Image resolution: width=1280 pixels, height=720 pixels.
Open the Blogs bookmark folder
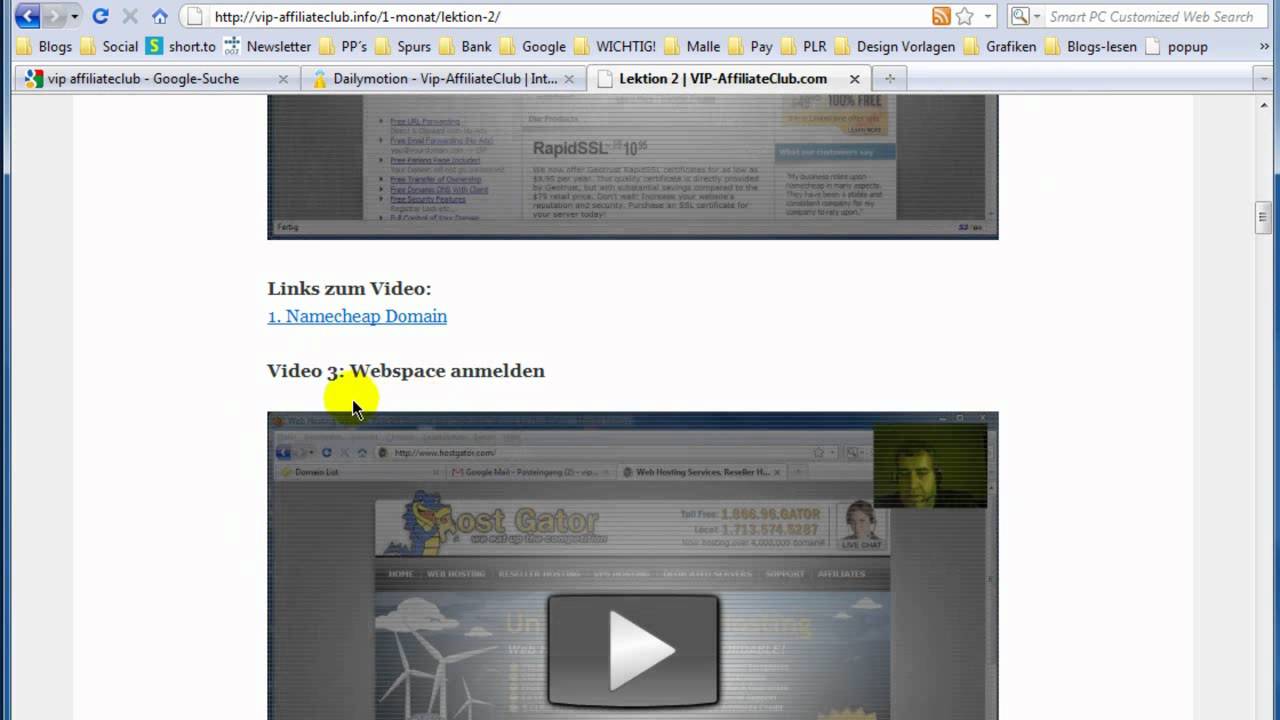(x=44, y=46)
